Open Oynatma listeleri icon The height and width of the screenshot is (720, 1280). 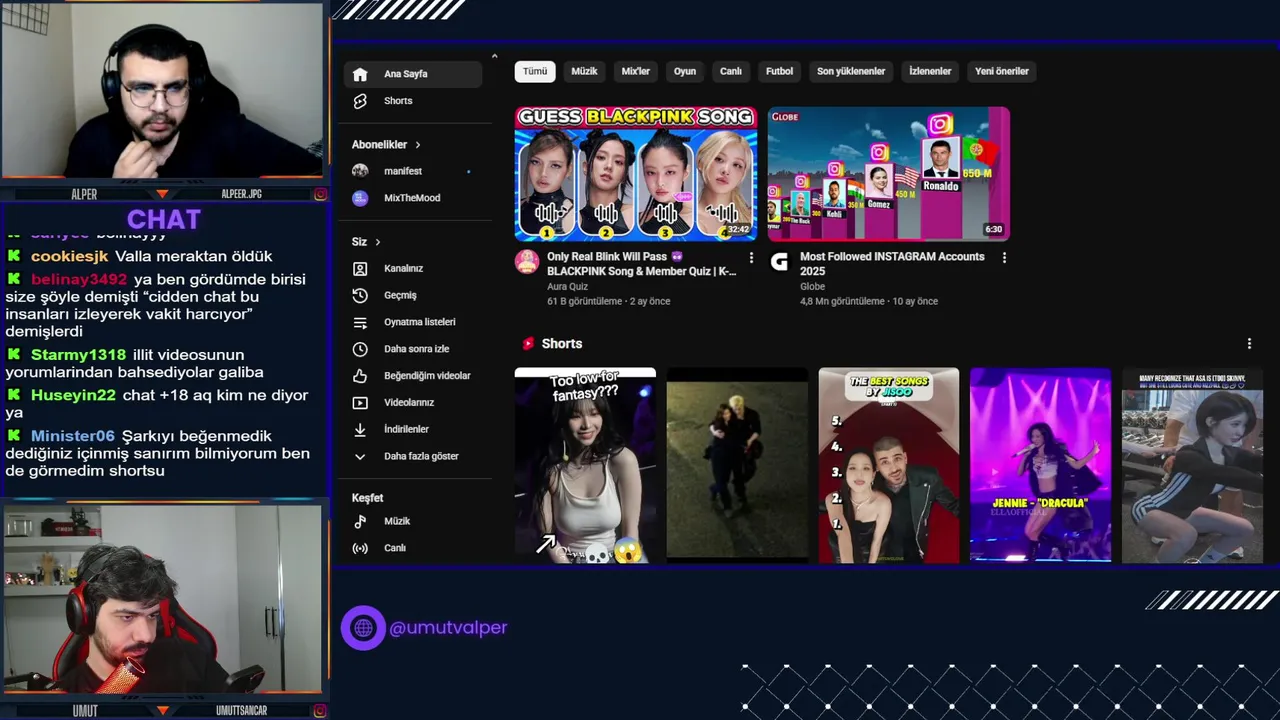tap(361, 322)
